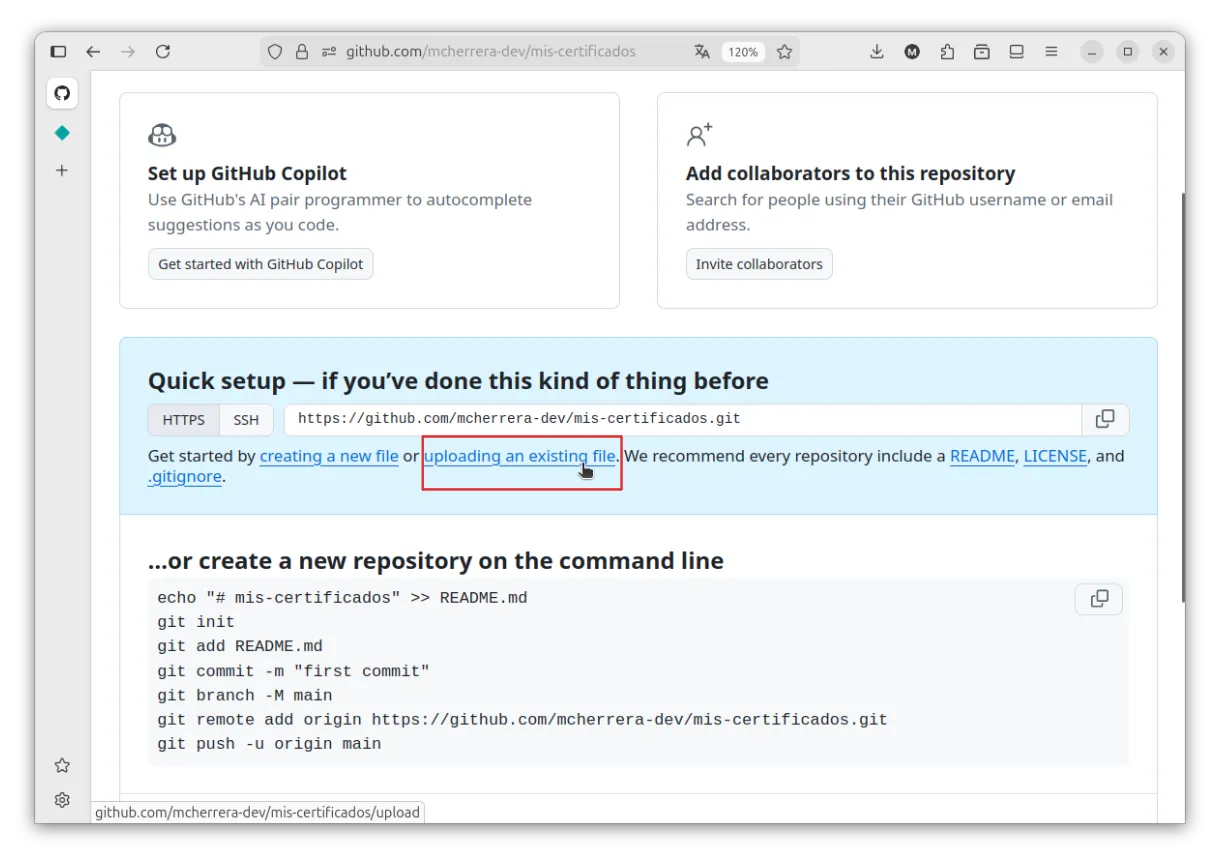The width and height of the screenshot is (1220, 861).
Task: Copy the command line setup code
Action: (1098, 598)
